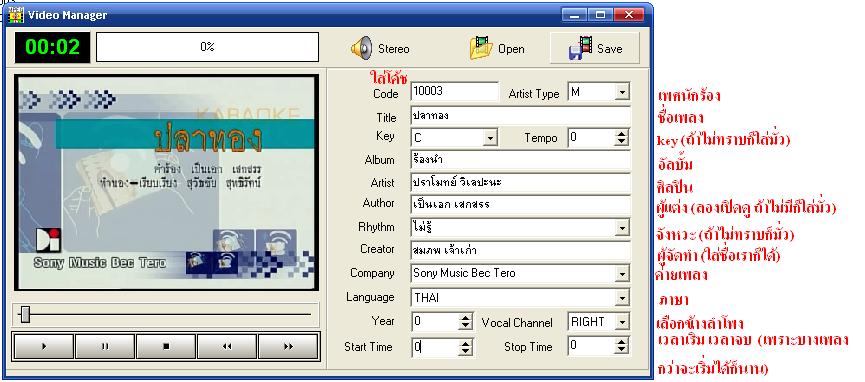Click the video seek slider handle
The image size is (865, 382).
[24, 315]
